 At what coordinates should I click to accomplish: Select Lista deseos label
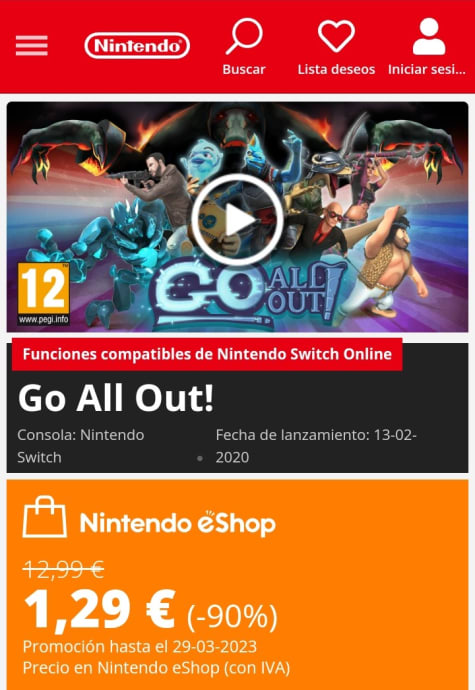click(x=336, y=70)
